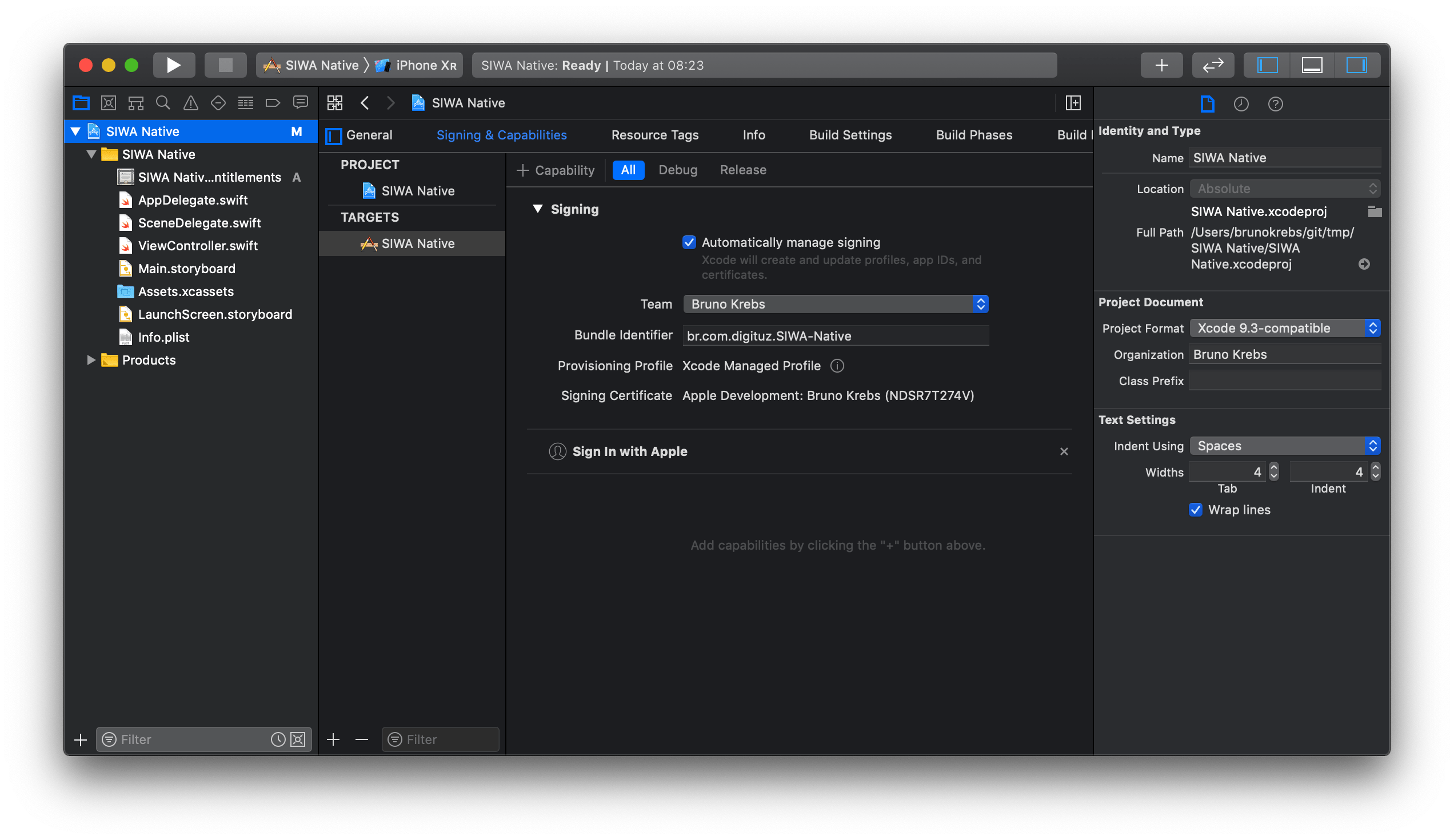Toggle the debug area bottom panel button
Image resolution: width=1454 pixels, height=840 pixels.
(x=1312, y=65)
